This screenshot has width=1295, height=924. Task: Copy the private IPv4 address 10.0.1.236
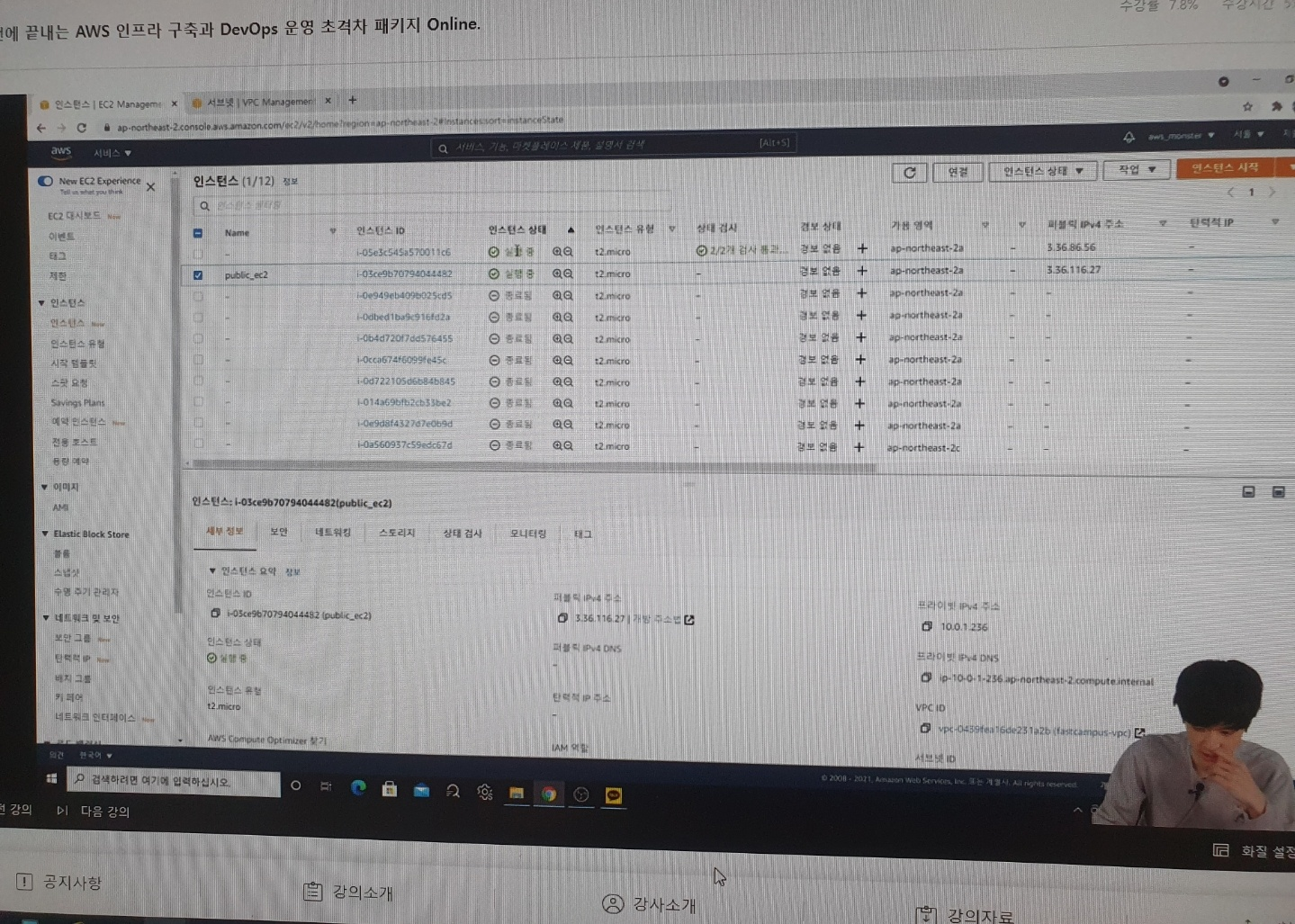927,626
